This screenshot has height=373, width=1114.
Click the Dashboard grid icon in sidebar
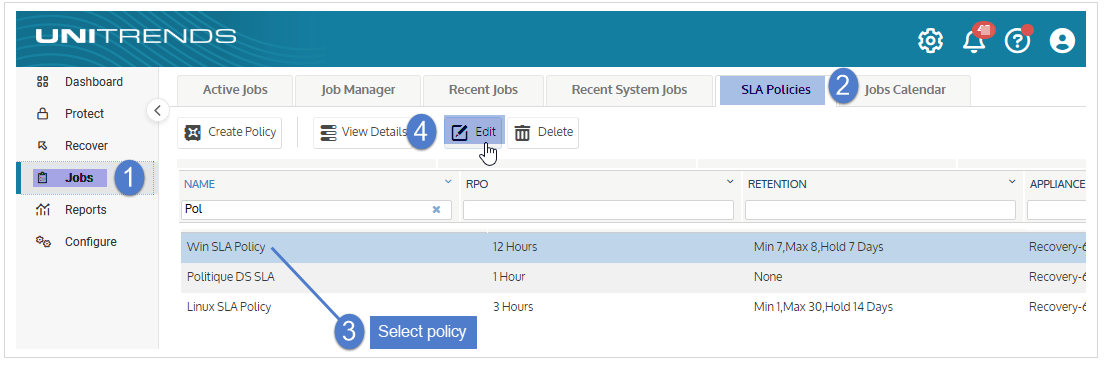(x=42, y=82)
